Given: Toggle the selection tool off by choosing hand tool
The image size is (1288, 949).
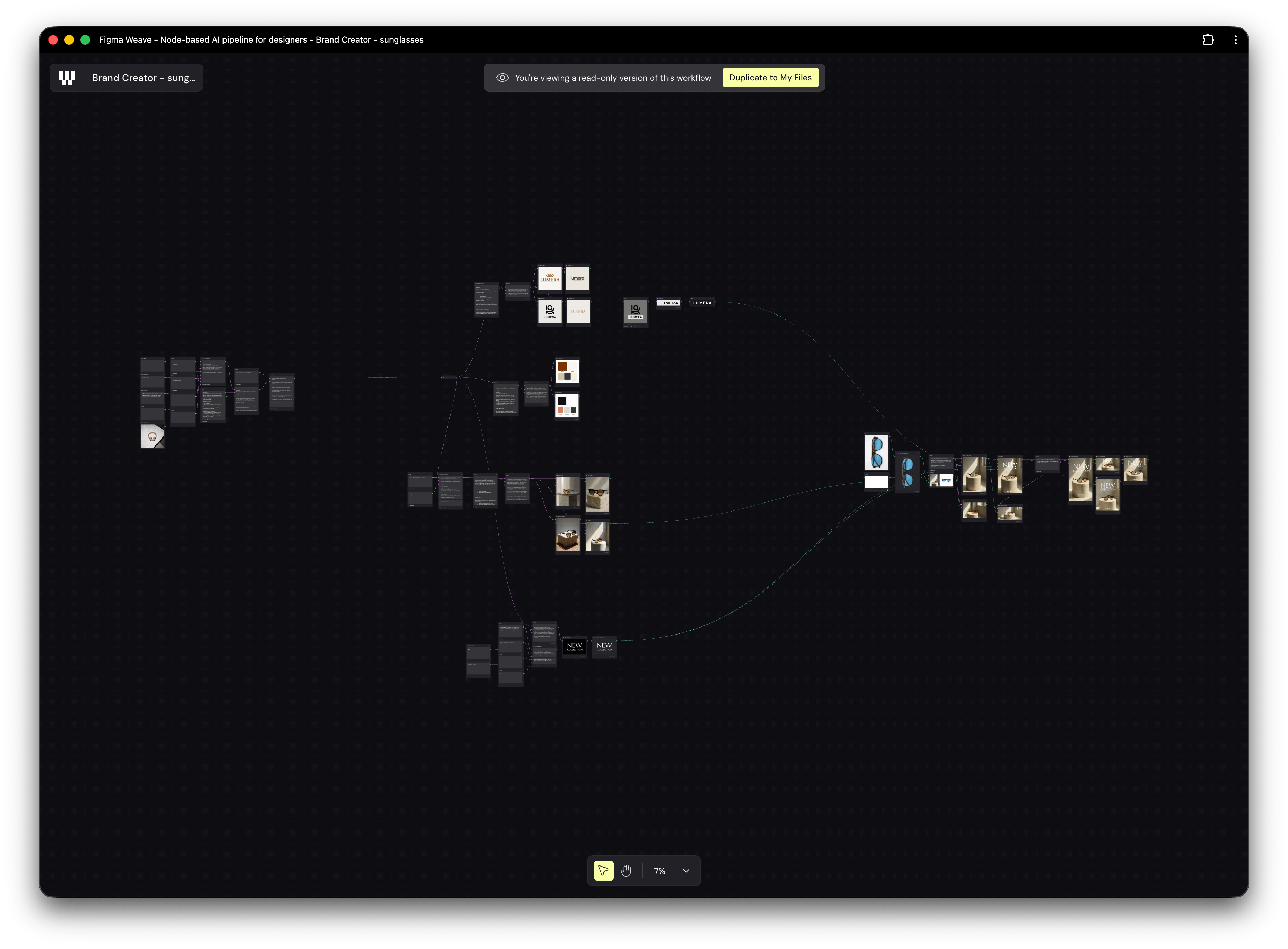Looking at the screenshot, I should coord(627,871).
